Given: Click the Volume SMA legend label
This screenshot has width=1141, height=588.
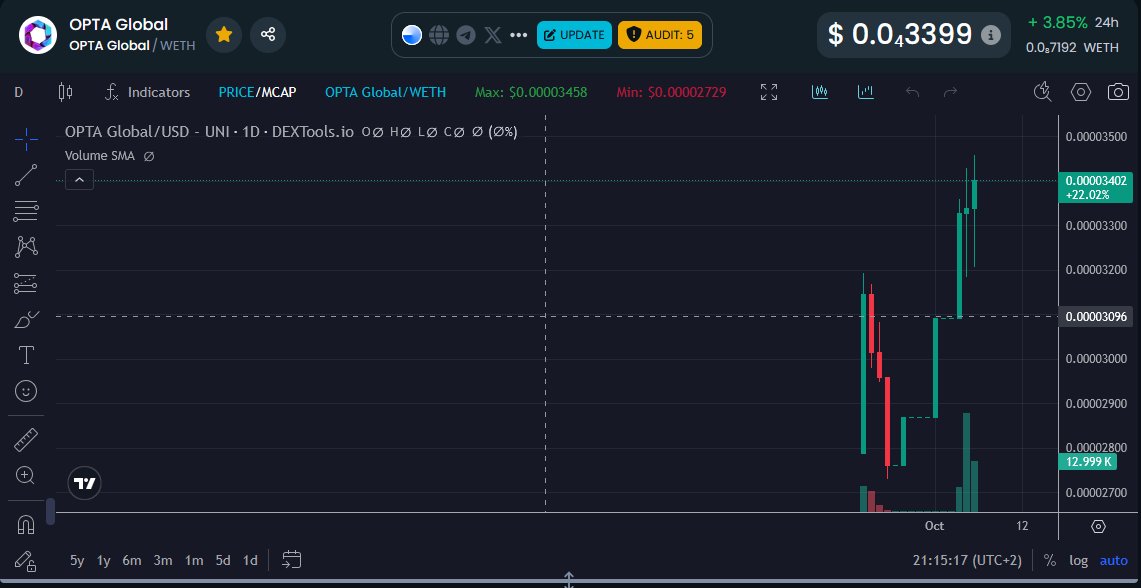Looking at the screenshot, I should [100, 156].
